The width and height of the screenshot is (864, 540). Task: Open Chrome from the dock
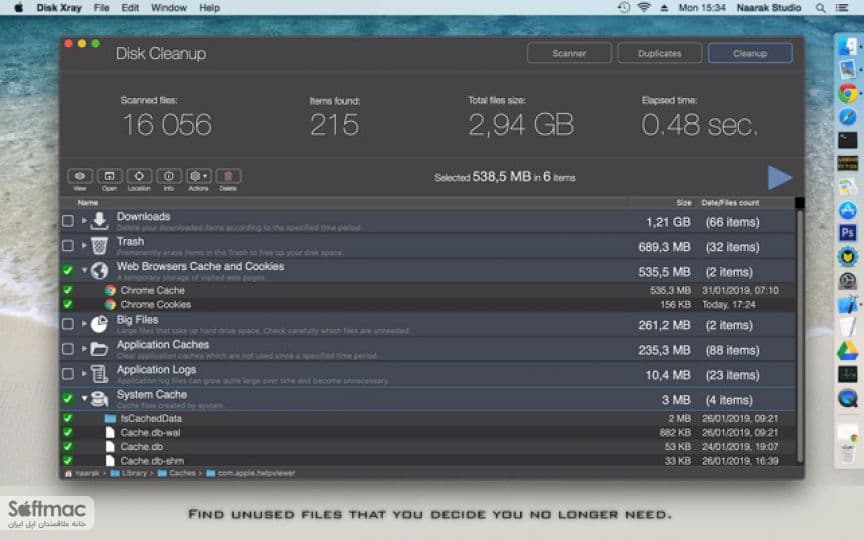click(x=848, y=93)
